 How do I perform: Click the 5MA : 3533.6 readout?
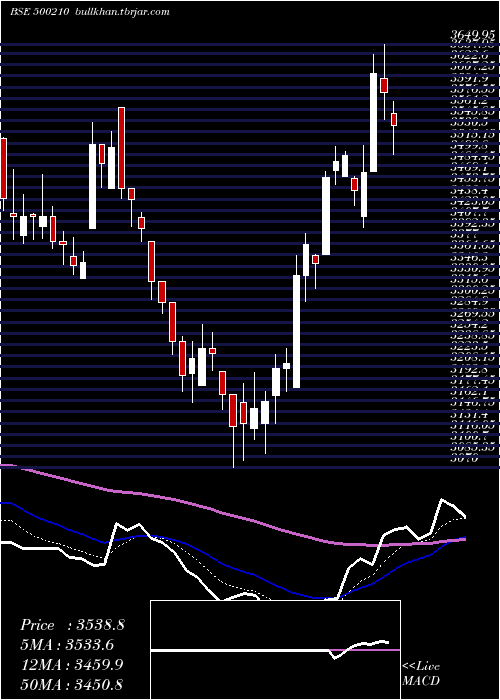pyautogui.click(x=67, y=645)
